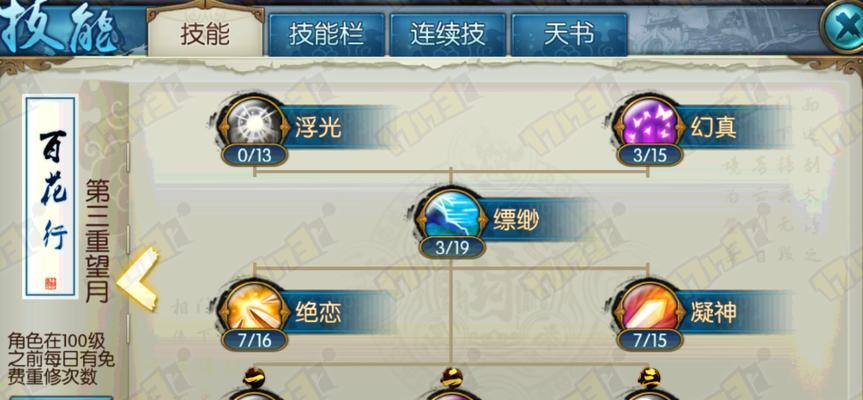Click the 7/16 counter under 绝恋
The image size is (863, 400).
254,341
